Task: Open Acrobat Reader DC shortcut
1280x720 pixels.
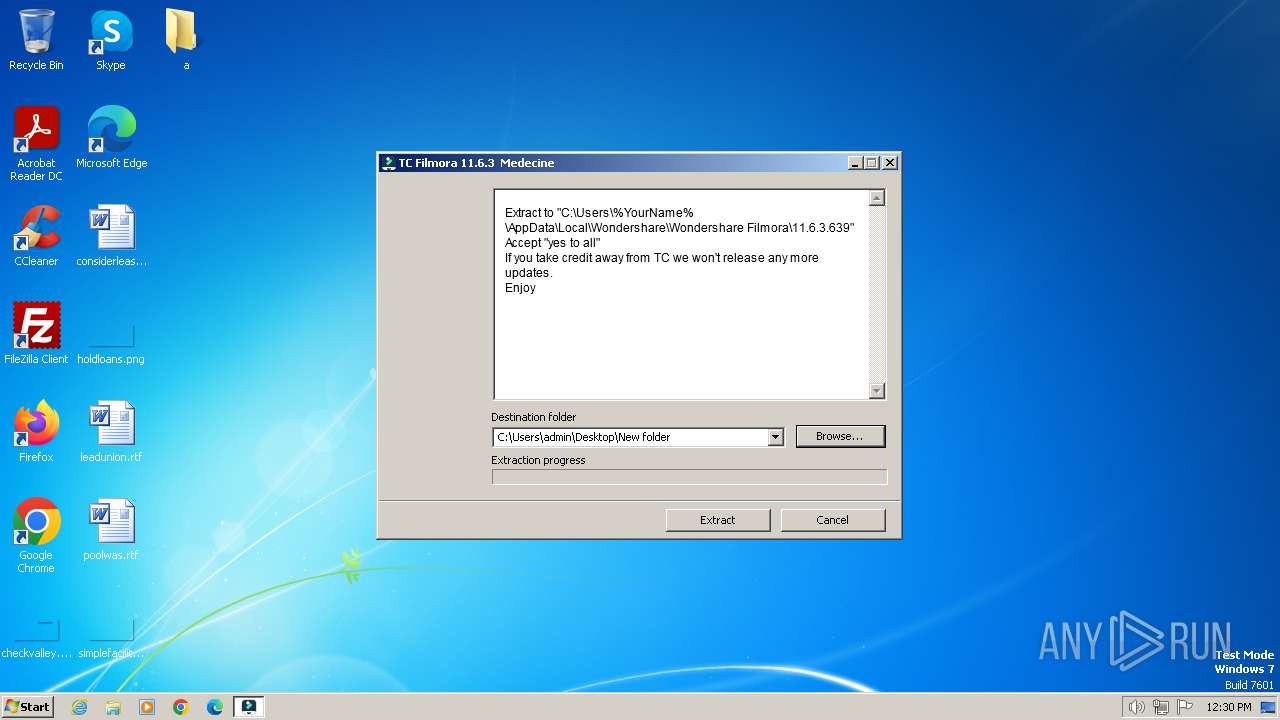Action: pyautogui.click(x=36, y=144)
